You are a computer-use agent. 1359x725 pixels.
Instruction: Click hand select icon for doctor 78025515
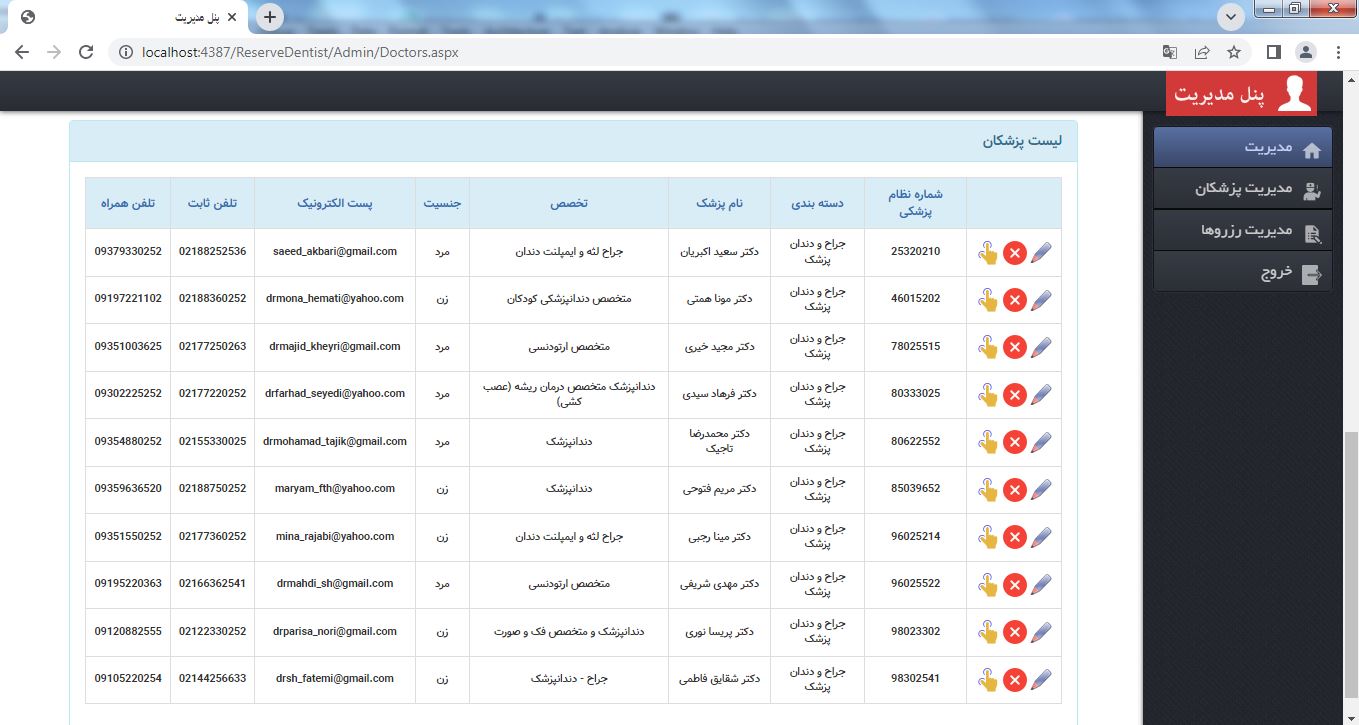pos(988,347)
